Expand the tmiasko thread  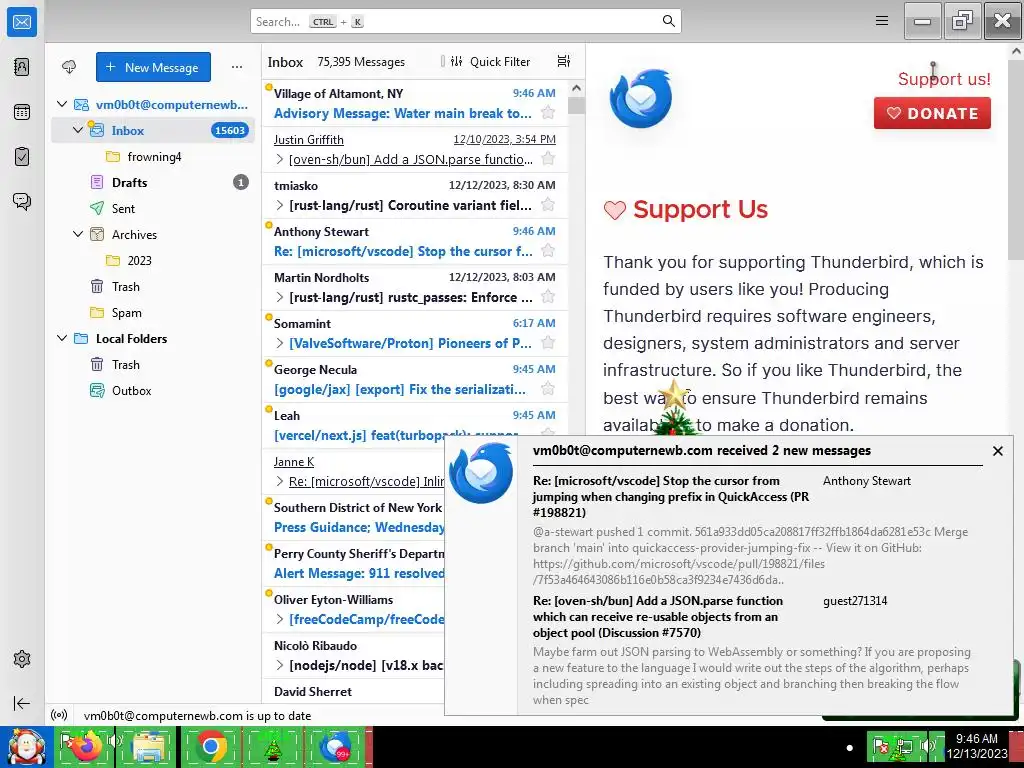pyautogui.click(x=280, y=206)
